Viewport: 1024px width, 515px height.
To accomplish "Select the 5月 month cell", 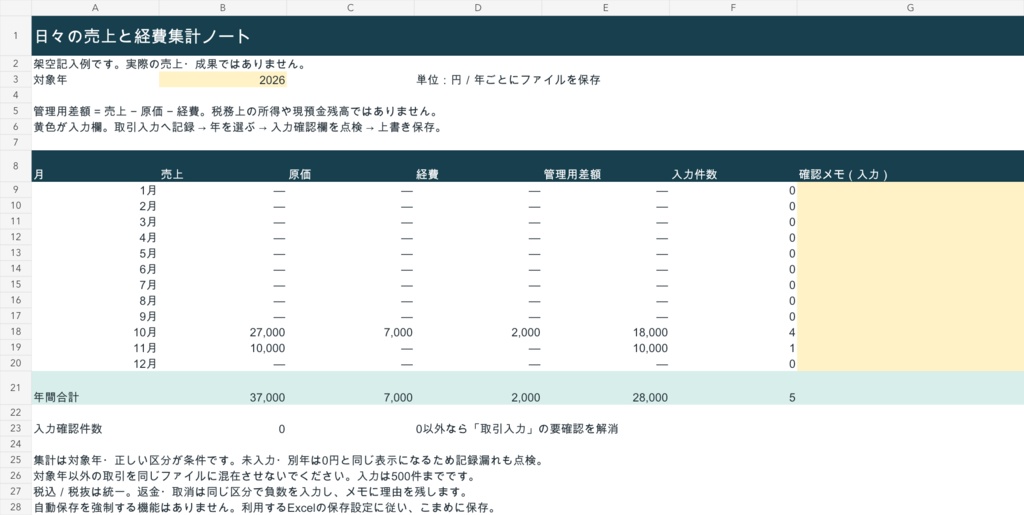I will pos(95,253).
